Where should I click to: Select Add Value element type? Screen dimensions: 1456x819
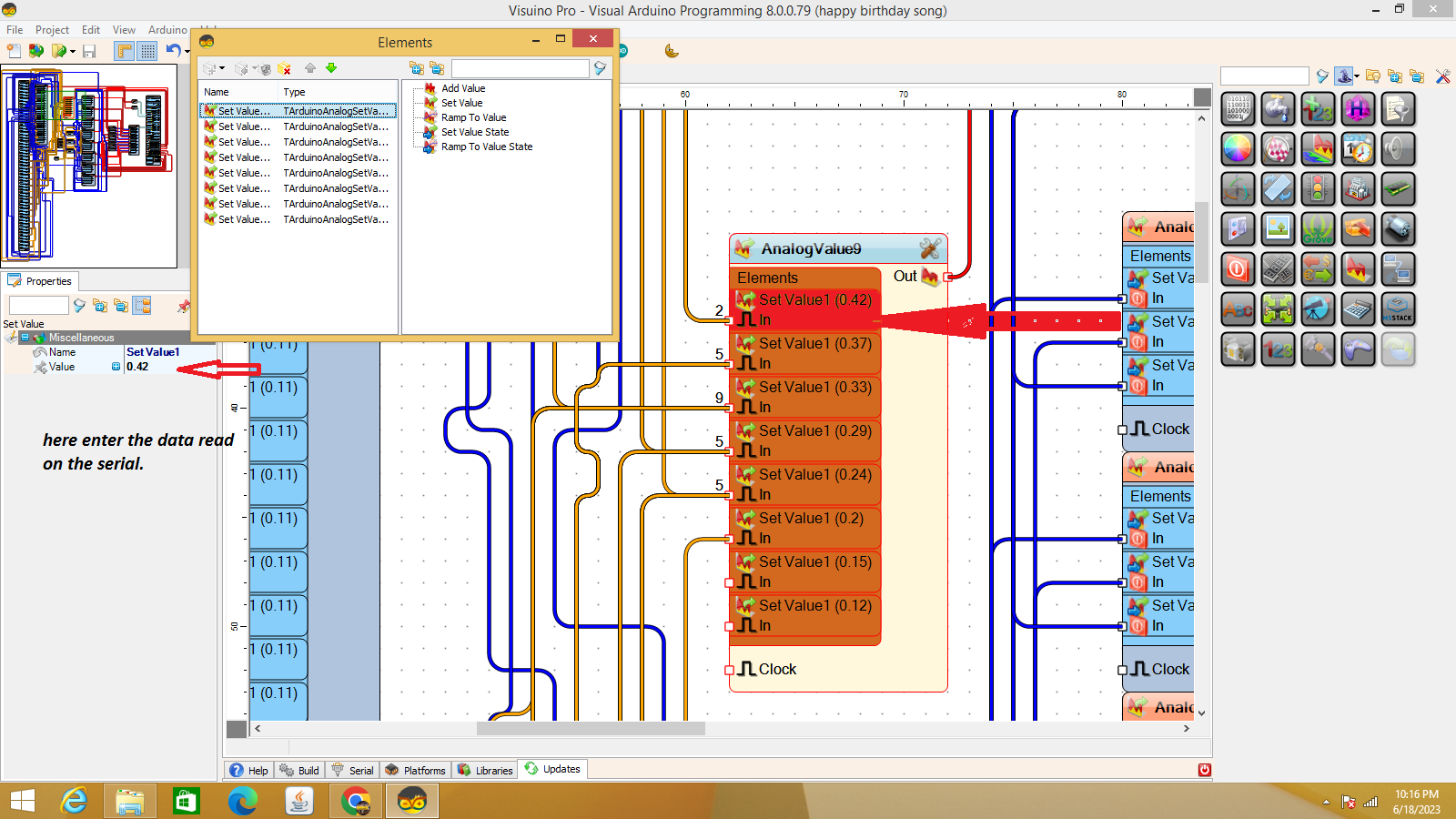tap(463, 88)
